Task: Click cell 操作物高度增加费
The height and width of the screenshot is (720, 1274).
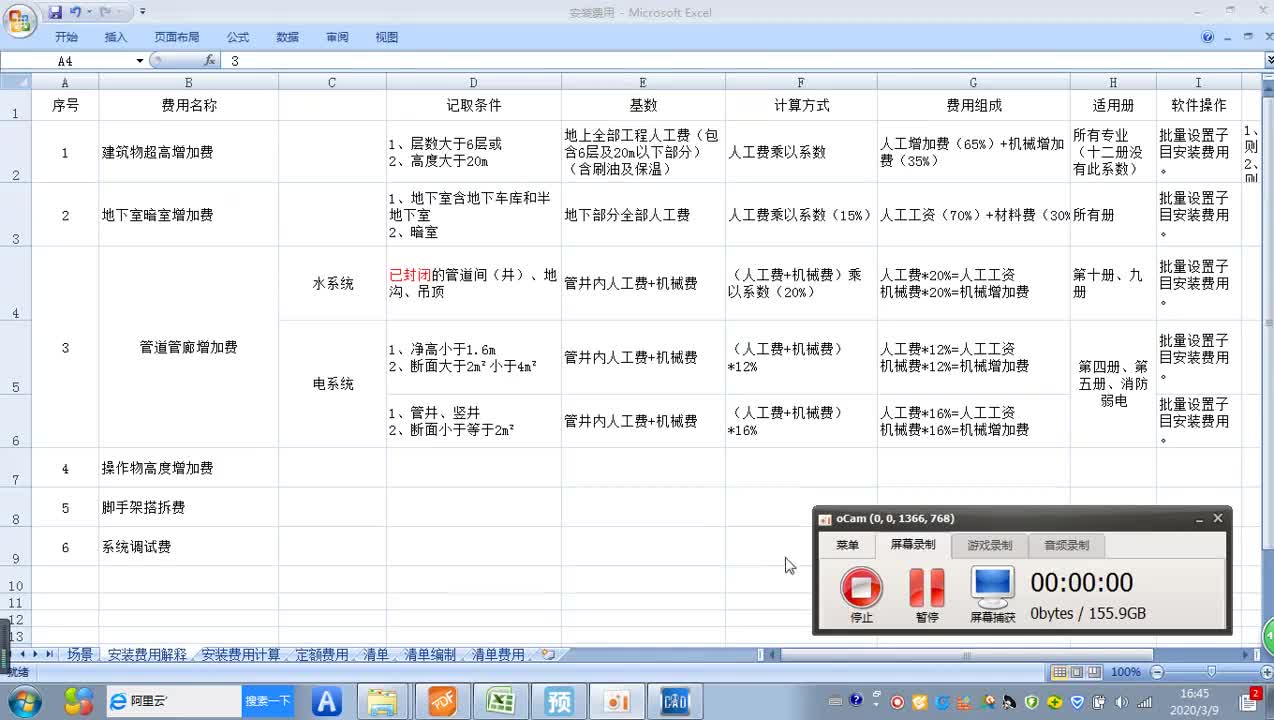Action: [189, 467]
